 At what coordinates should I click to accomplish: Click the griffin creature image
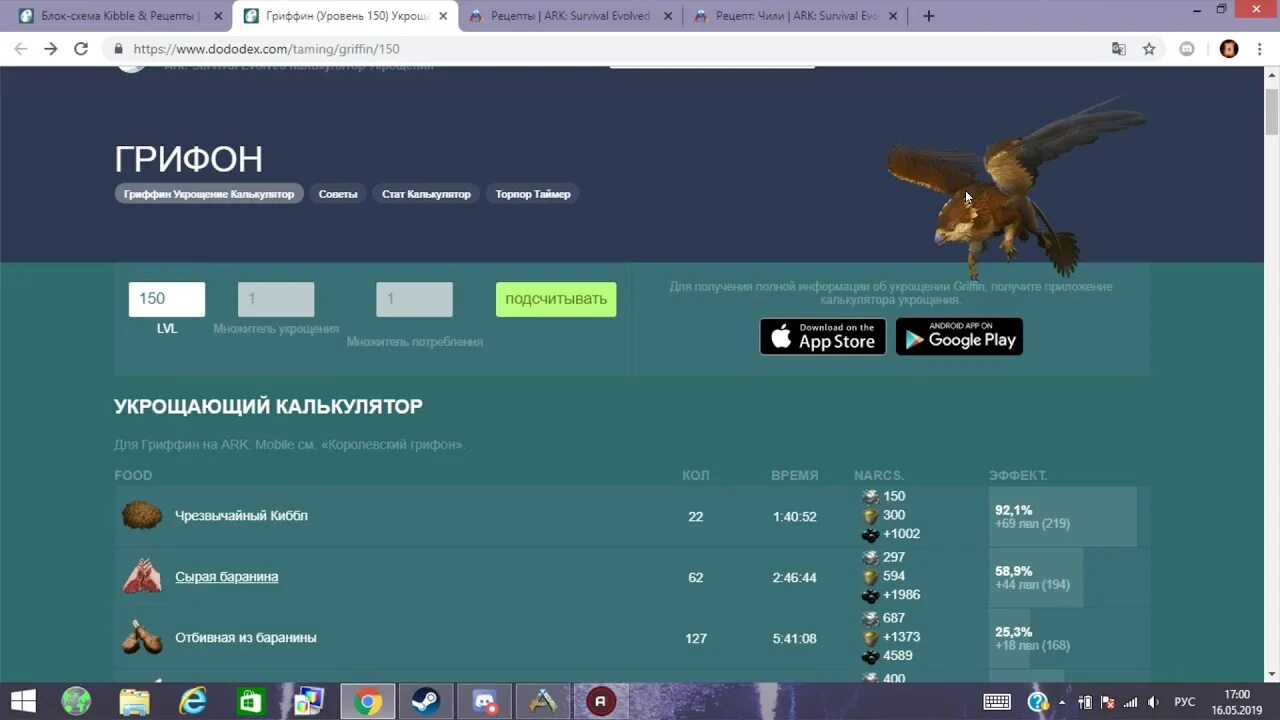[1015, 190]
